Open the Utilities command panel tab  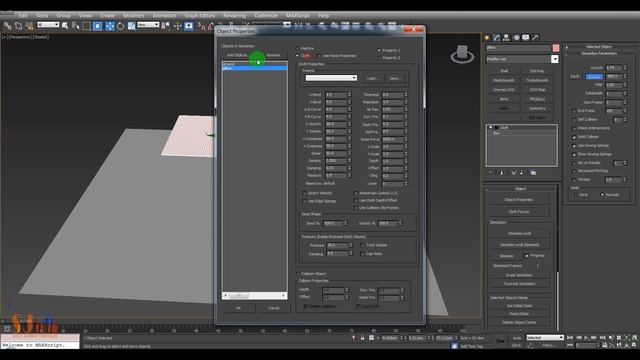coord(535,38)
